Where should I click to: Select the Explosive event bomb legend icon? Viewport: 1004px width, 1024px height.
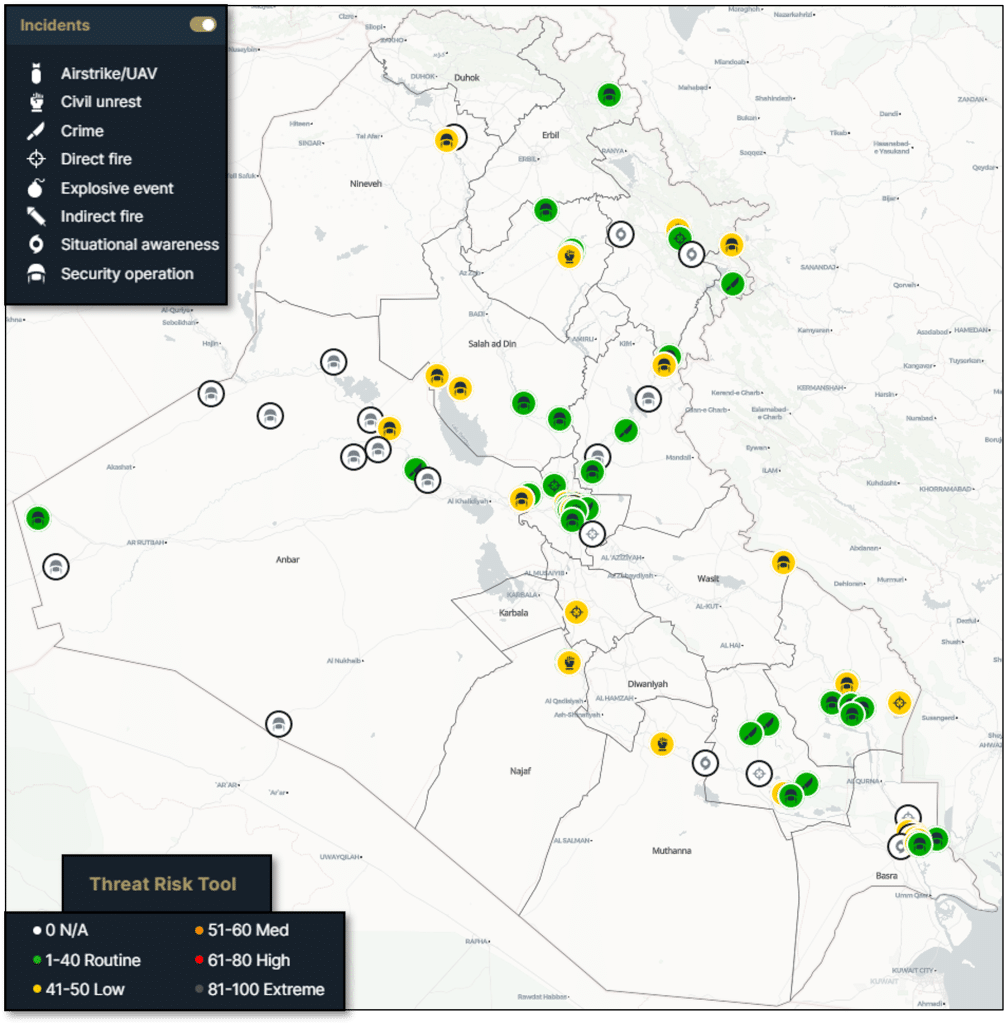[37, 188]
